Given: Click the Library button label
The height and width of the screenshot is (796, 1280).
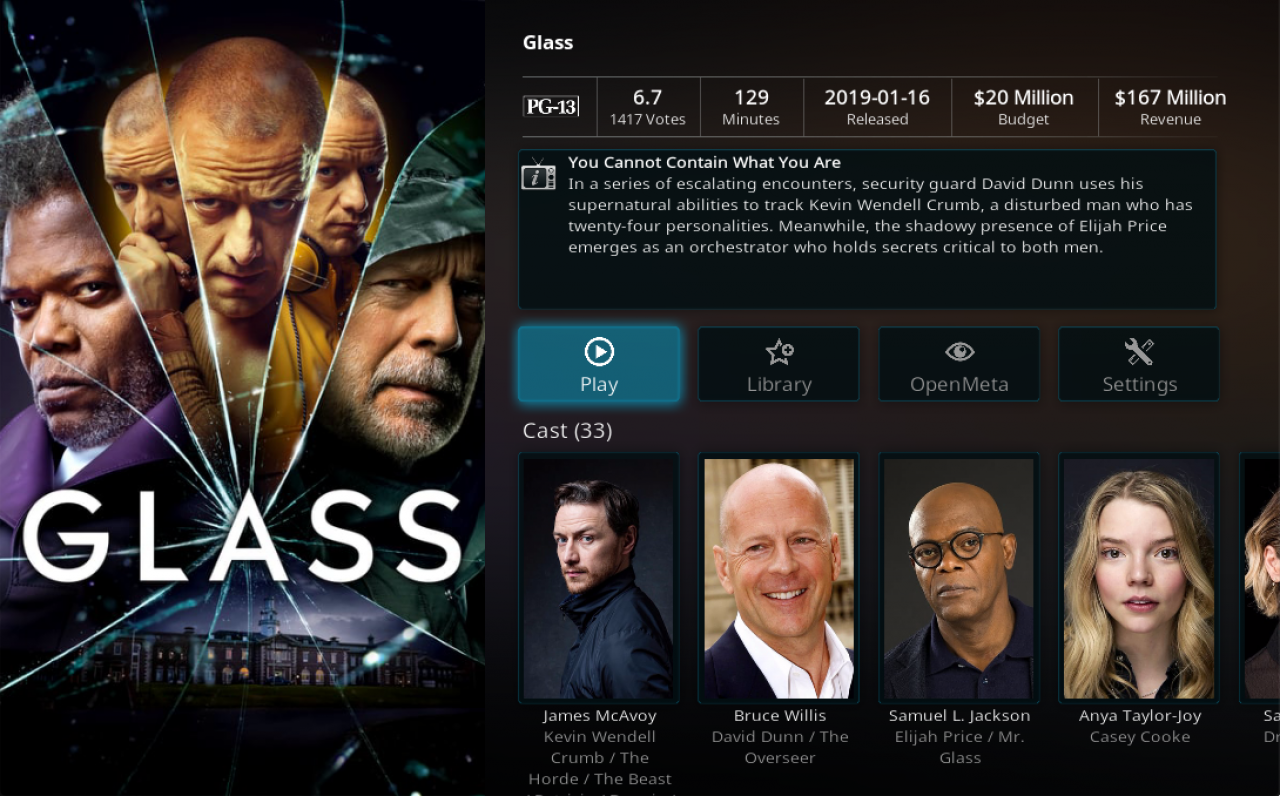Looking at the screenshot, I should click(x=779, y=384).
